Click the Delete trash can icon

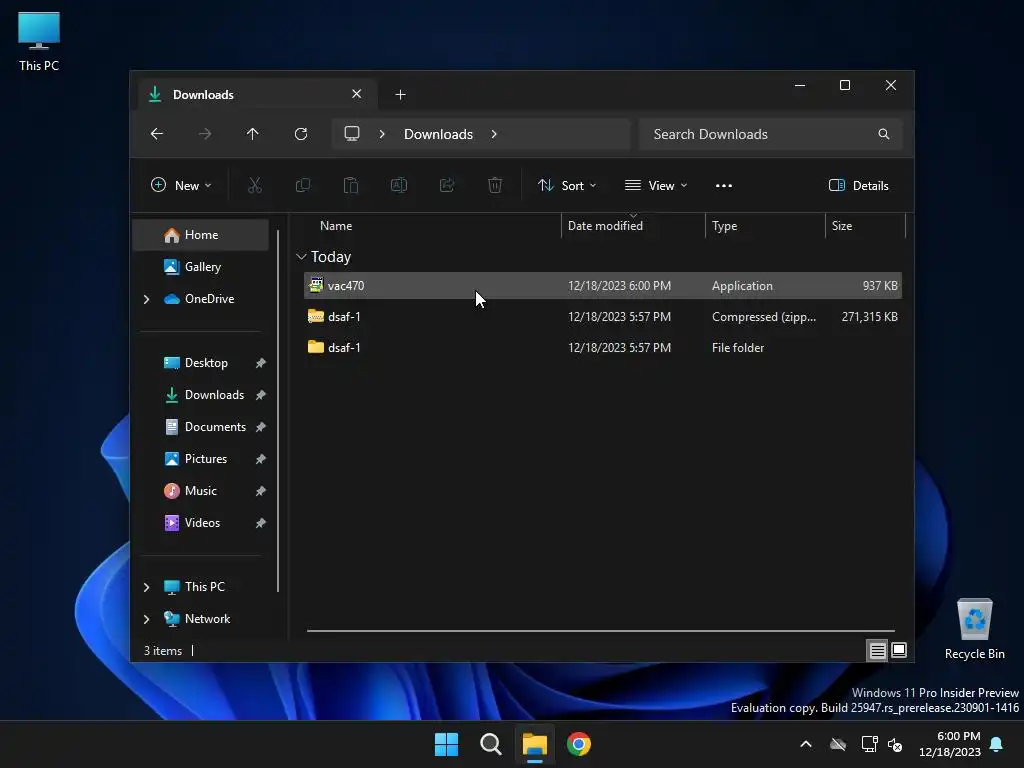click(x=495, y=185)
